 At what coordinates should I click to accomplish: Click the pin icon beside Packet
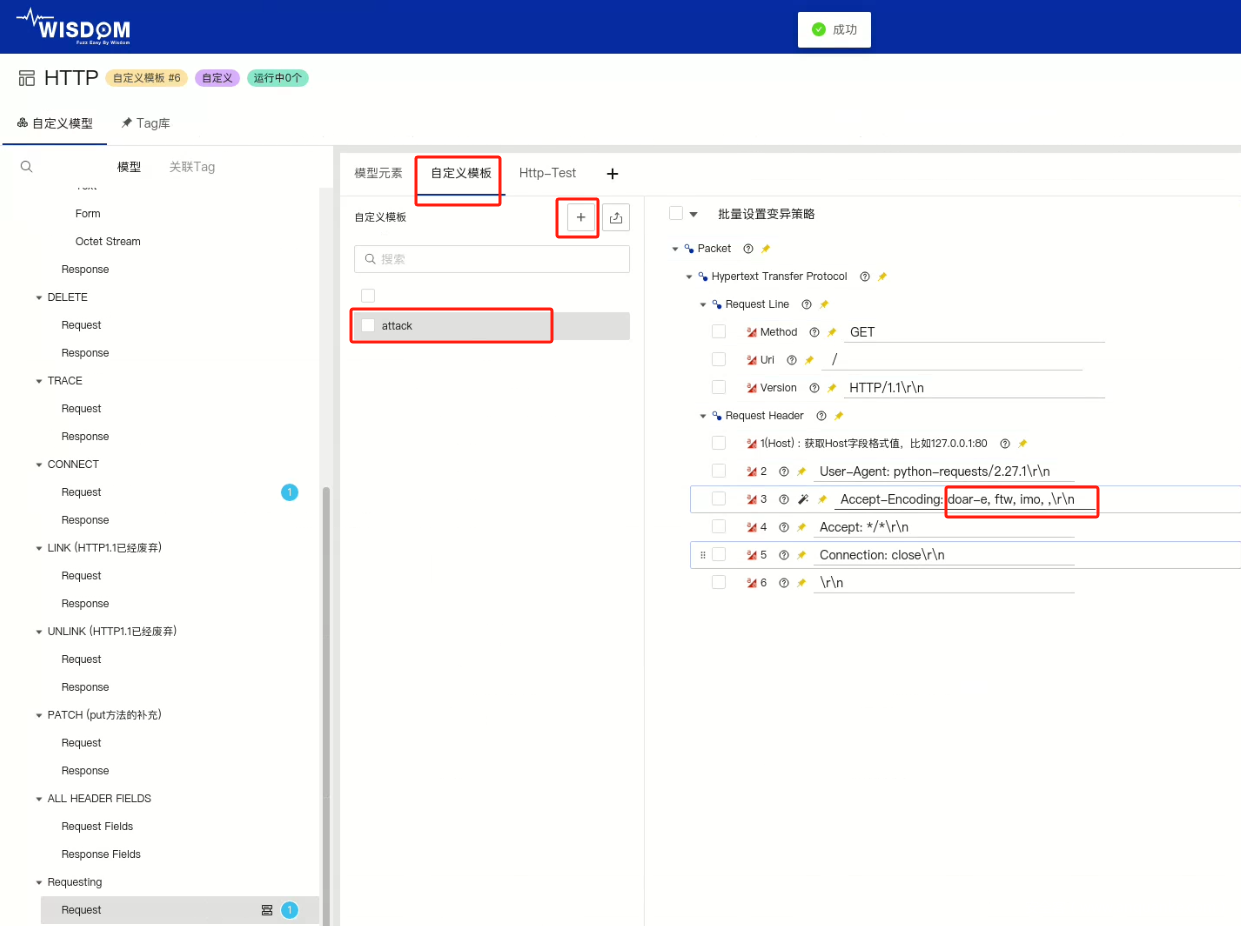click(766, 248)
